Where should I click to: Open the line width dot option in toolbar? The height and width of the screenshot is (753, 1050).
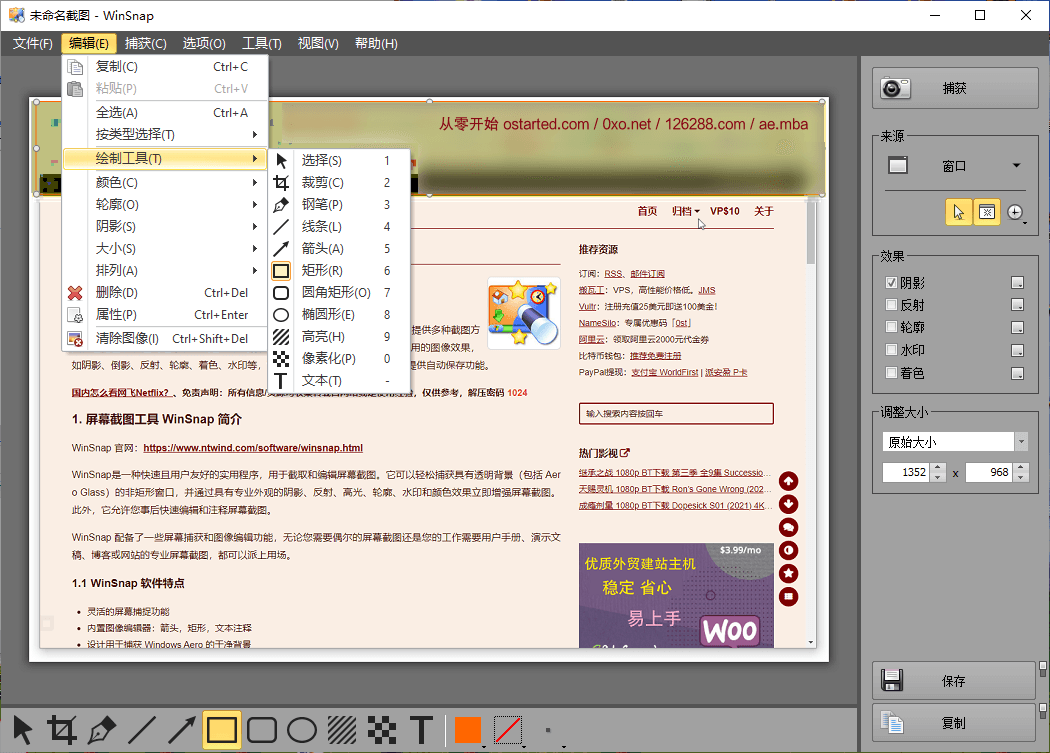pos(548,730)
